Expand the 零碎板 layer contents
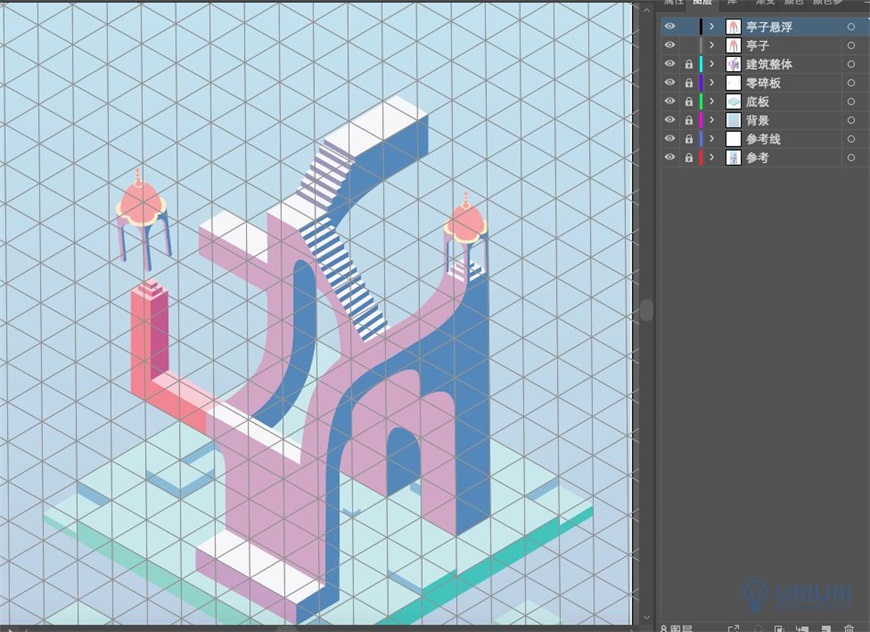This screenshot has height=632, width=870. click(712, 83)
